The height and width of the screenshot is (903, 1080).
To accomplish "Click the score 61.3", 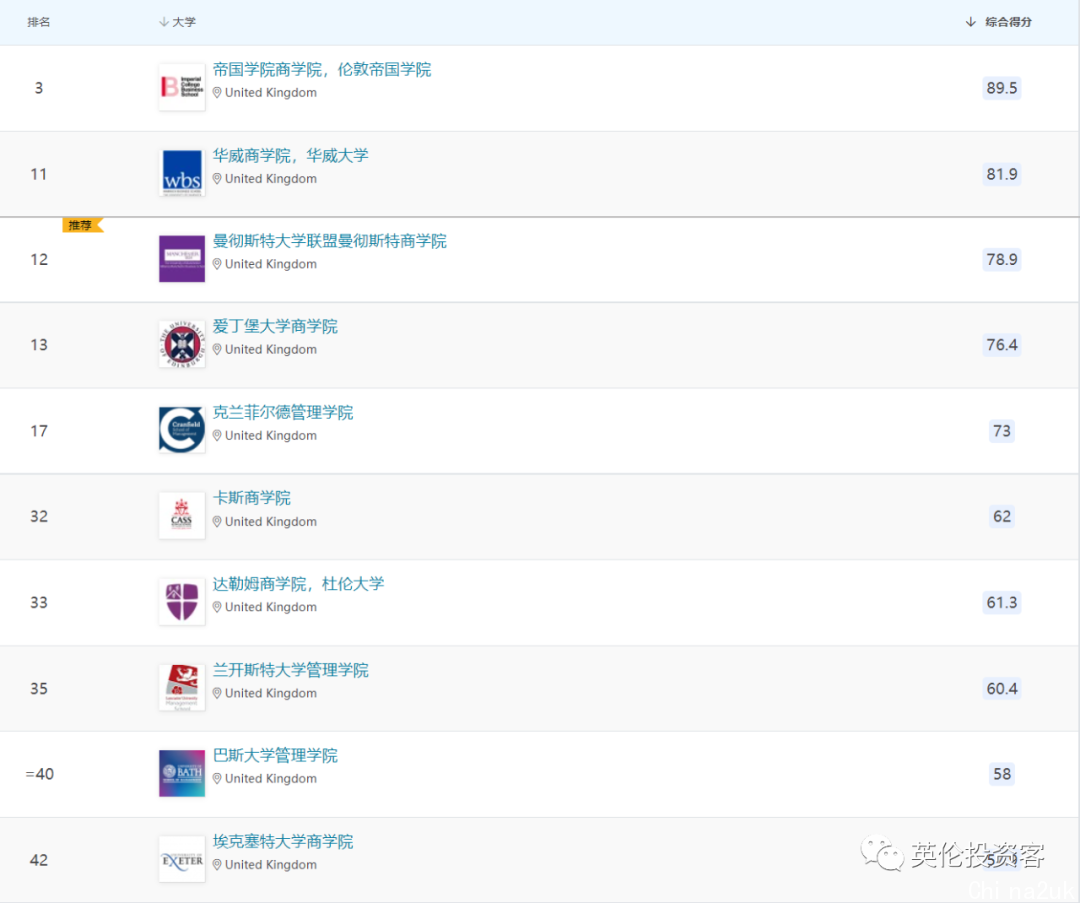I will [x=1001, y=603].
